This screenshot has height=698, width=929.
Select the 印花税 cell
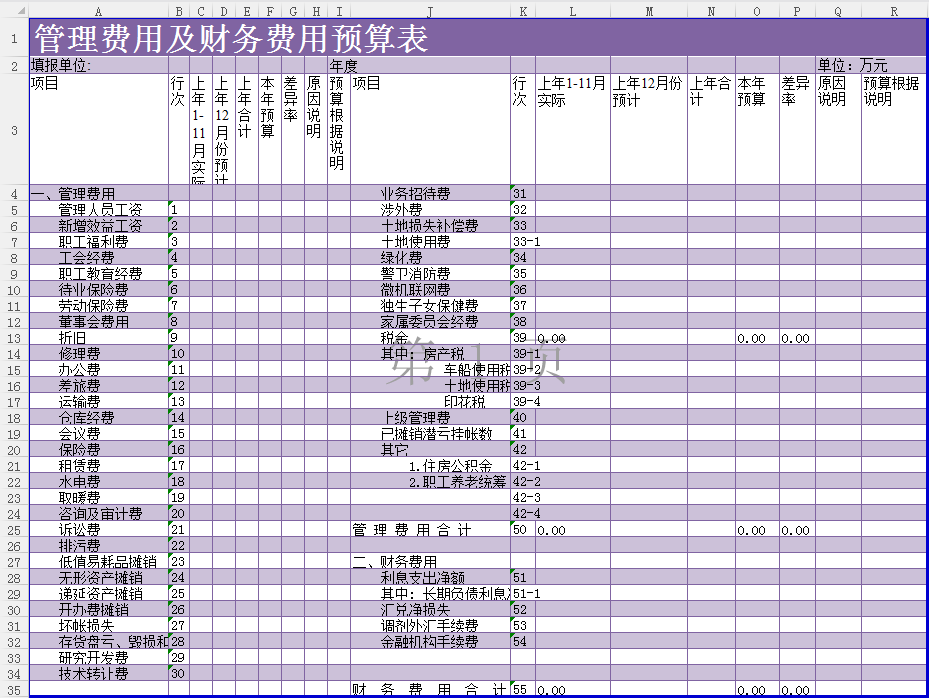coord(465,402)
